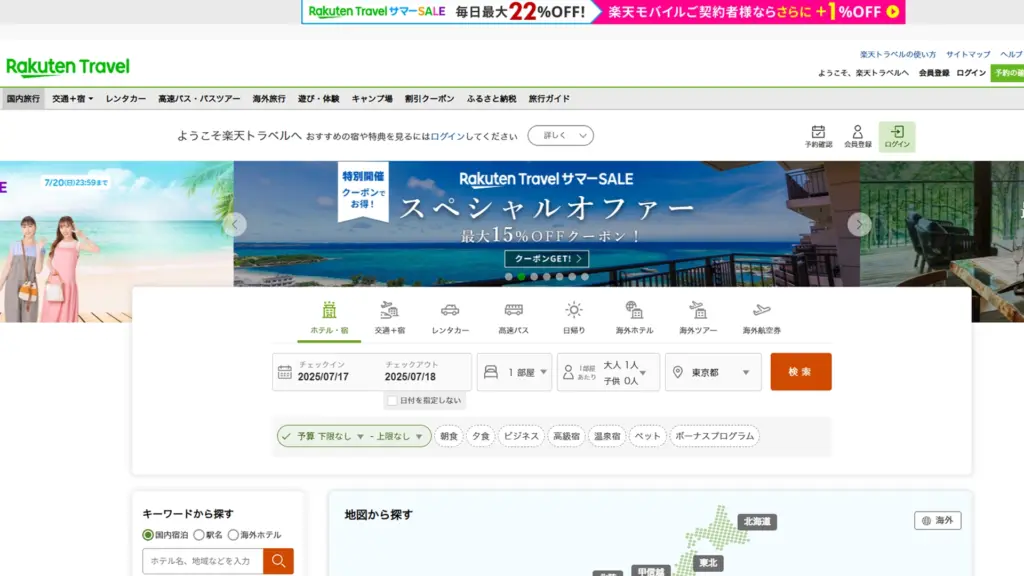
Task: Select the 東北 region on map
Action: [708, 563]
